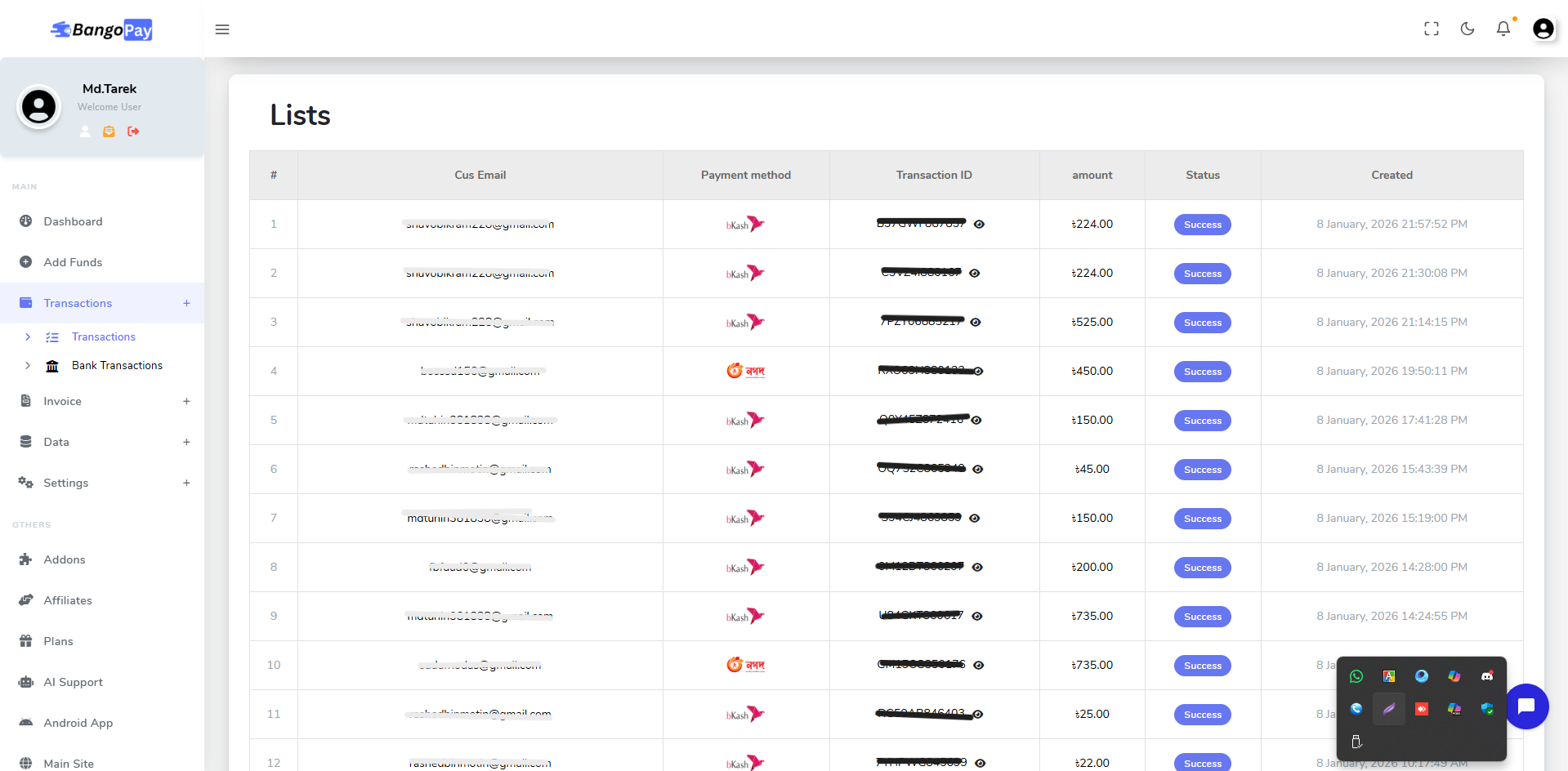
Task: Open the orange mail icon under Md.Tarek
Action: (109, 131)
